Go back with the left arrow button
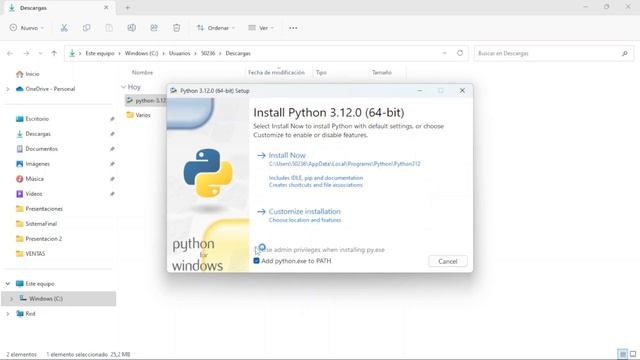The height and width of the screenshot is (360, 640). coord(10,53)
